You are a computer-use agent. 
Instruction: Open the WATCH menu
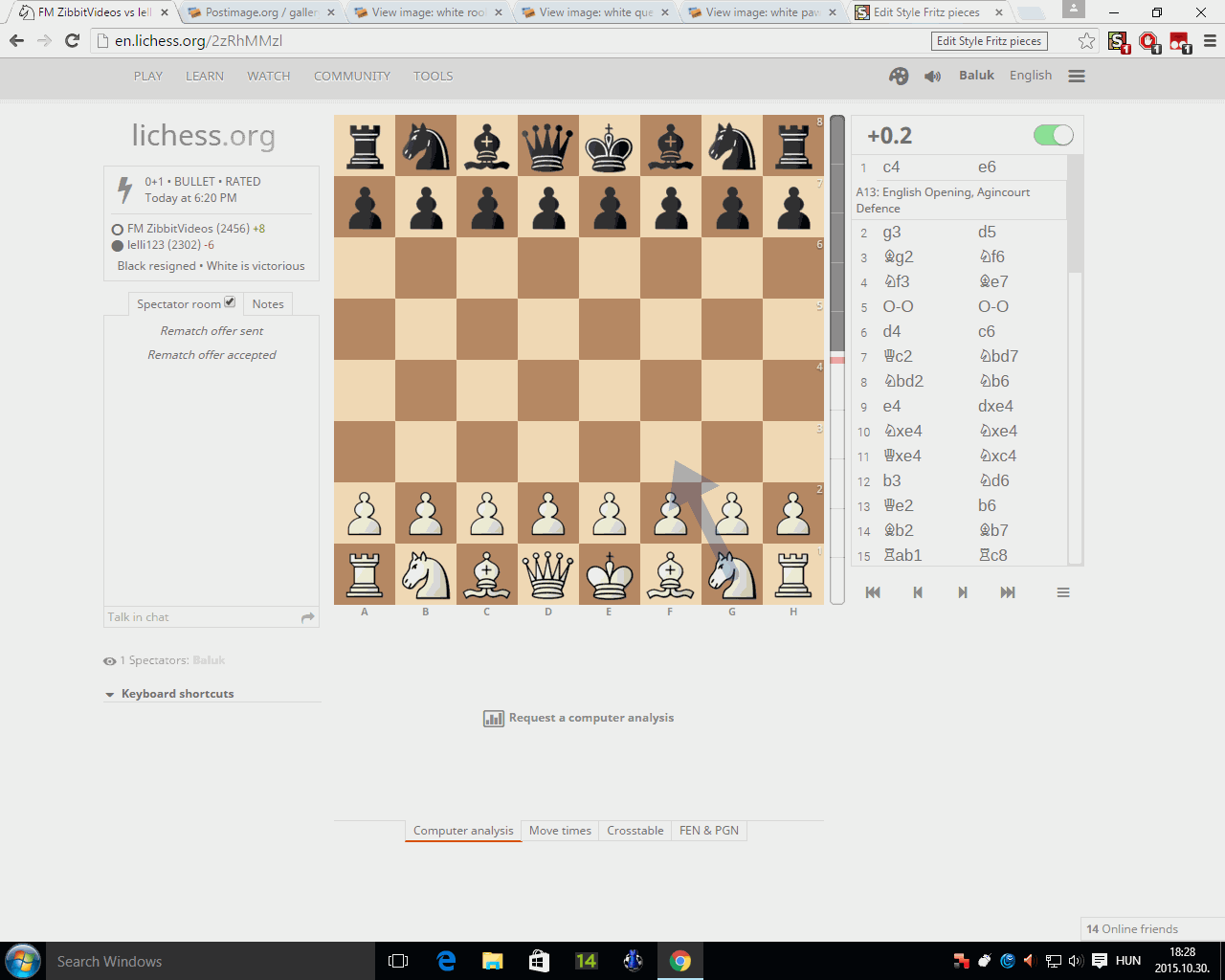269,77
